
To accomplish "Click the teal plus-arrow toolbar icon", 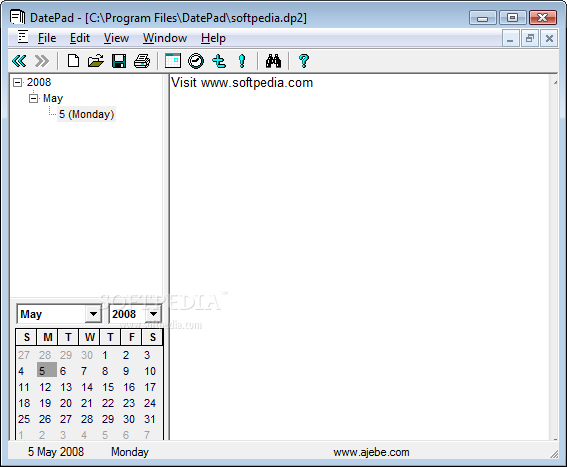I will [x=219, y=61].
